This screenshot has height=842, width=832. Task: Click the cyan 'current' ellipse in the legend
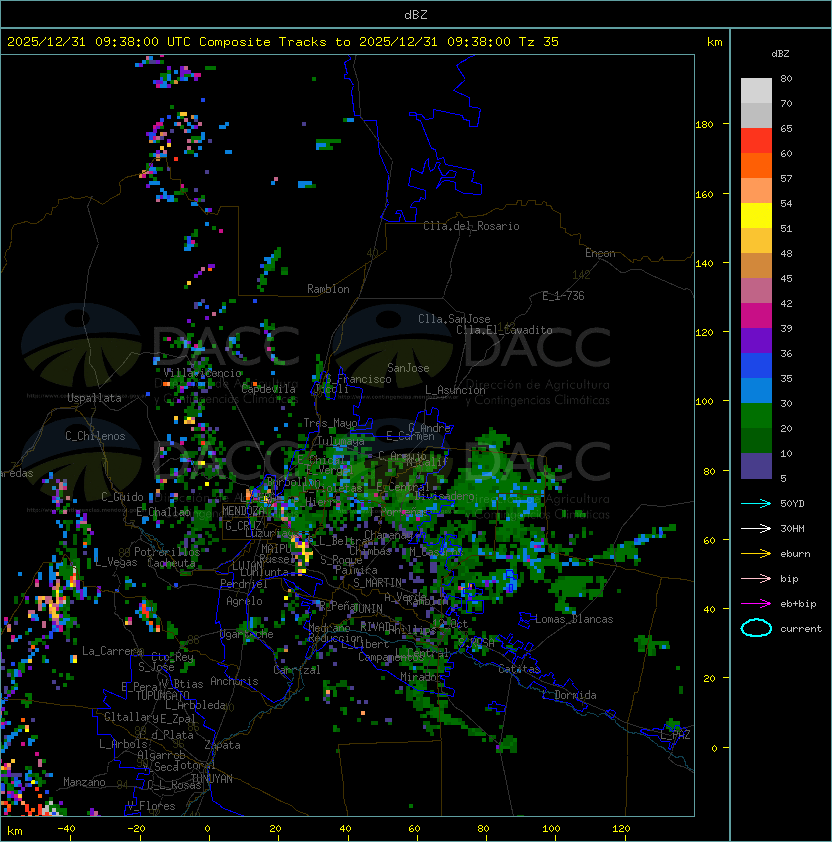pyautogui.click(x=756, y=628)
